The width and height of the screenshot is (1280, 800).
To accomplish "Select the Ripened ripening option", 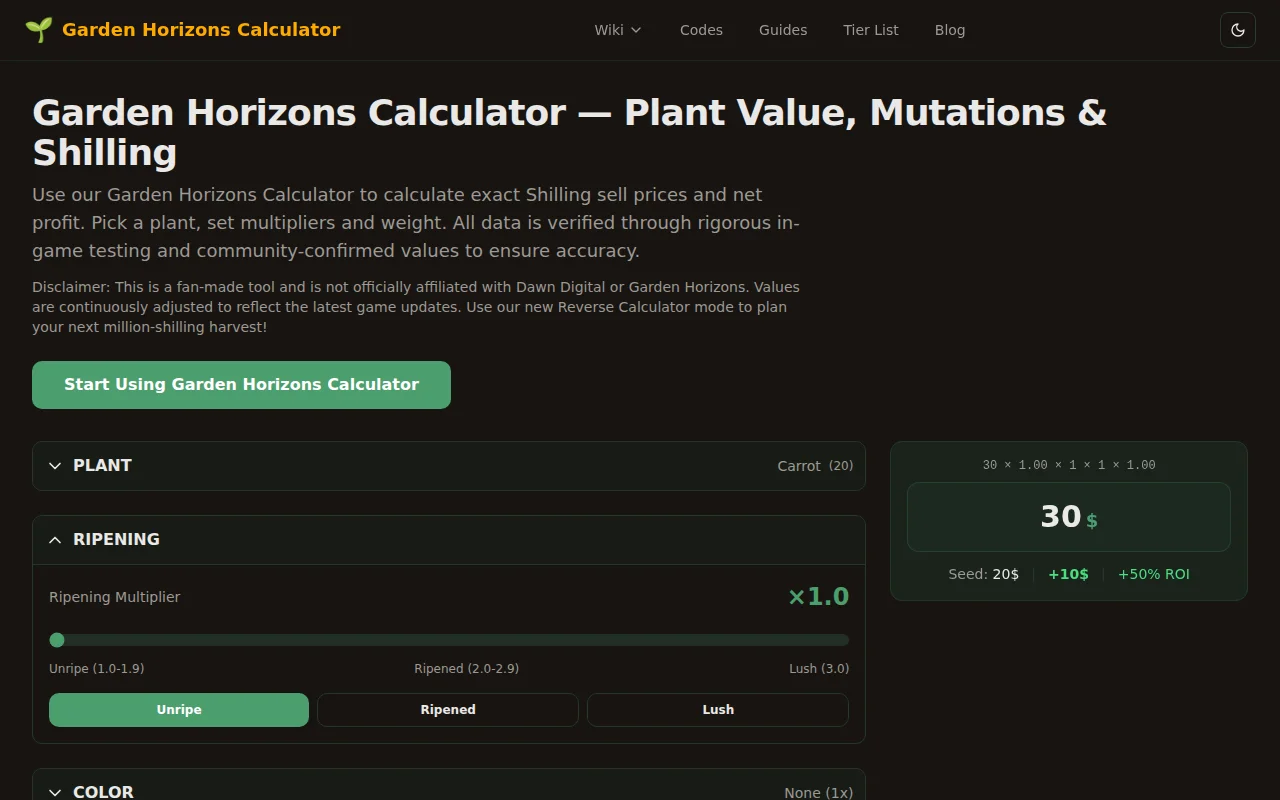I will click(448, 710).
